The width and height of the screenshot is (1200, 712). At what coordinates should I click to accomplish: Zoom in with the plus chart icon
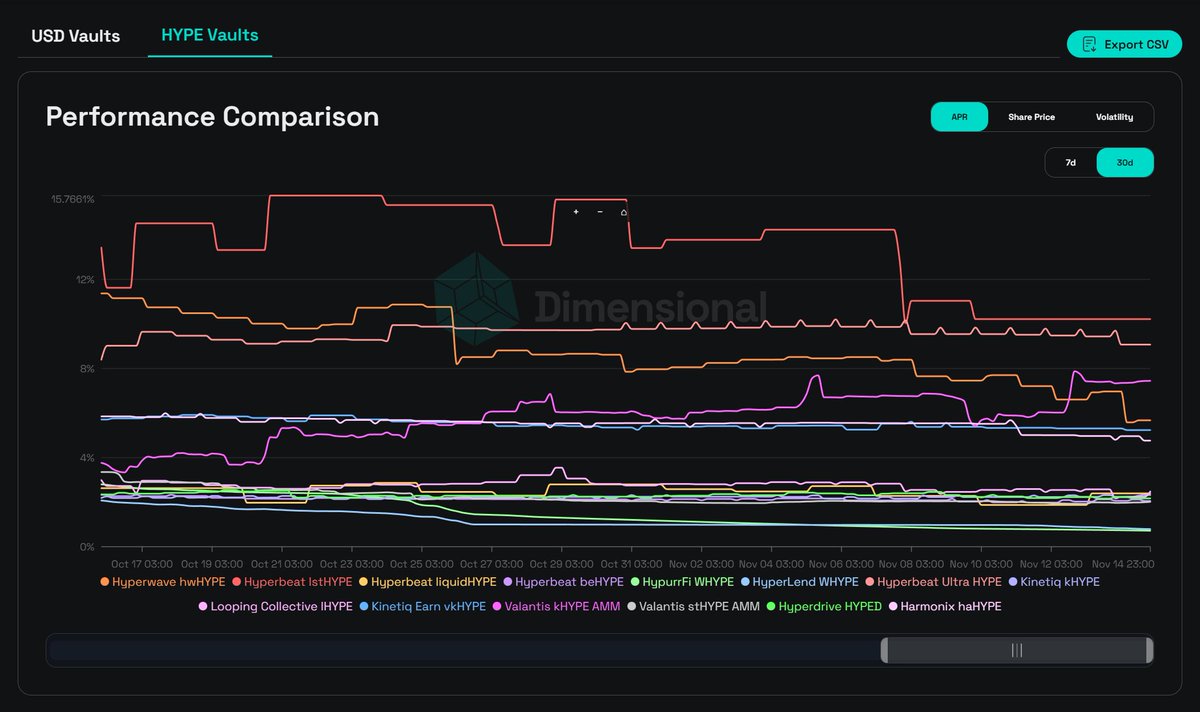576,212
